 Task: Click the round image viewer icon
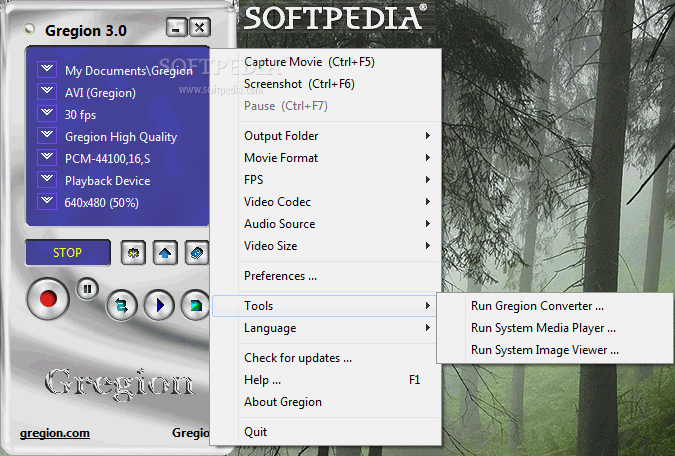pos(195,306)
